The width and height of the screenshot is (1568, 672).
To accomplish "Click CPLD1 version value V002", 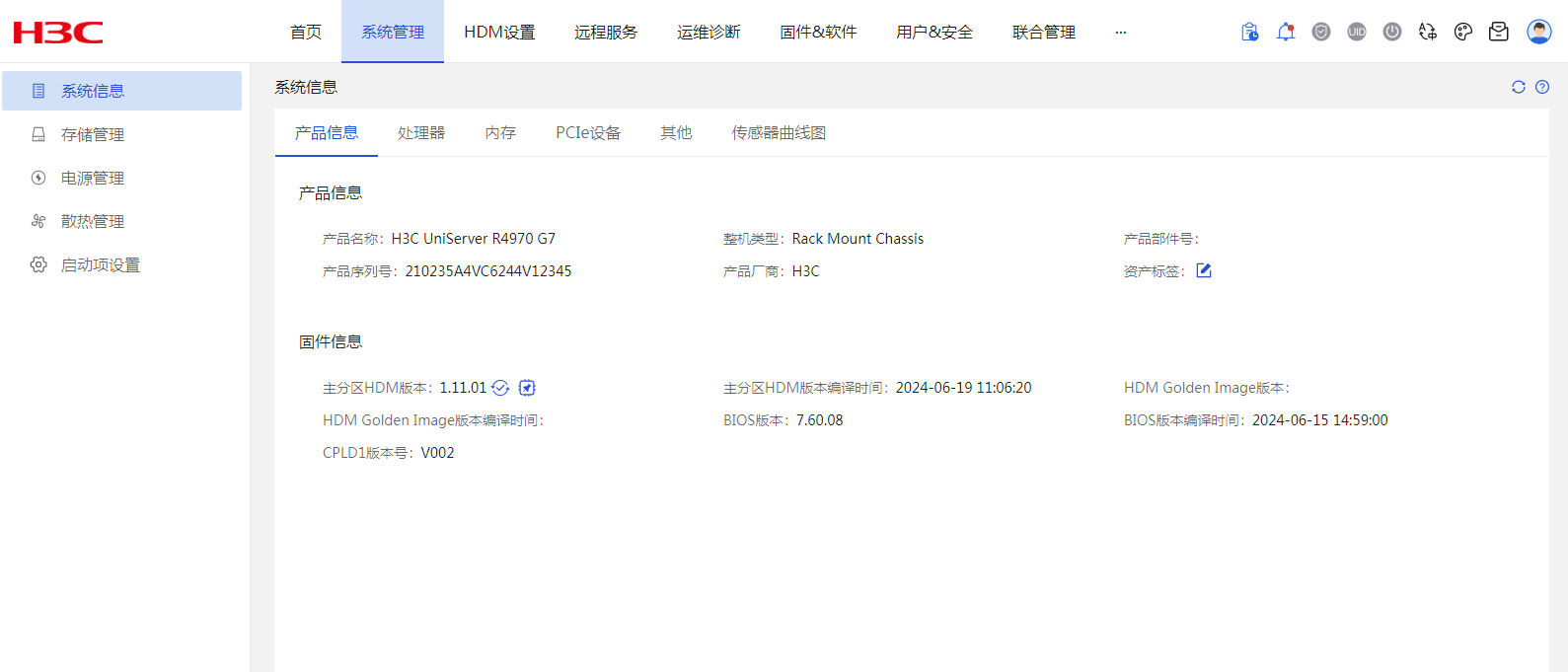I will click(438, 453).
